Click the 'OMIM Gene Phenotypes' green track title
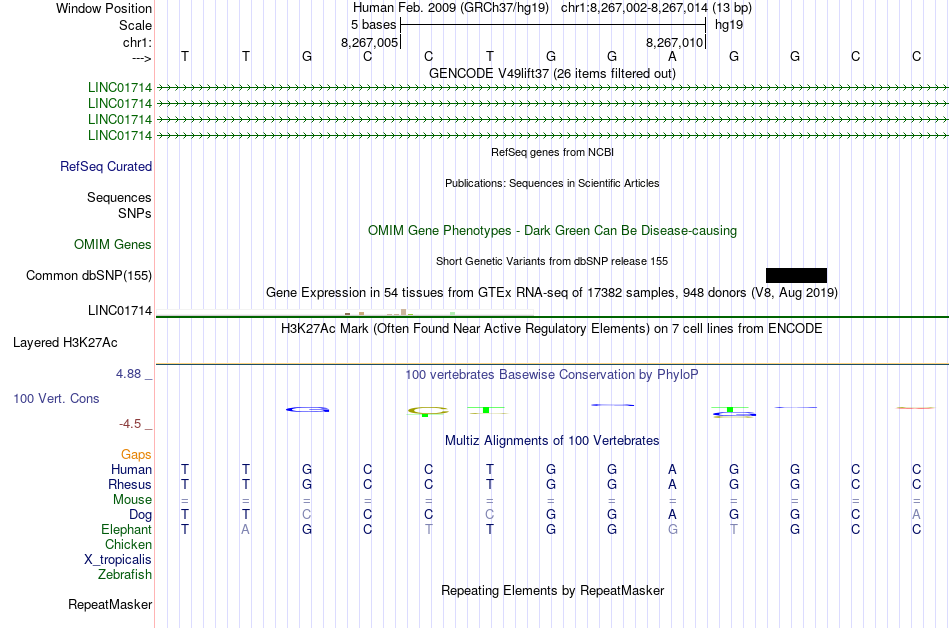The image size is (950, 628). tap(552, 231)
